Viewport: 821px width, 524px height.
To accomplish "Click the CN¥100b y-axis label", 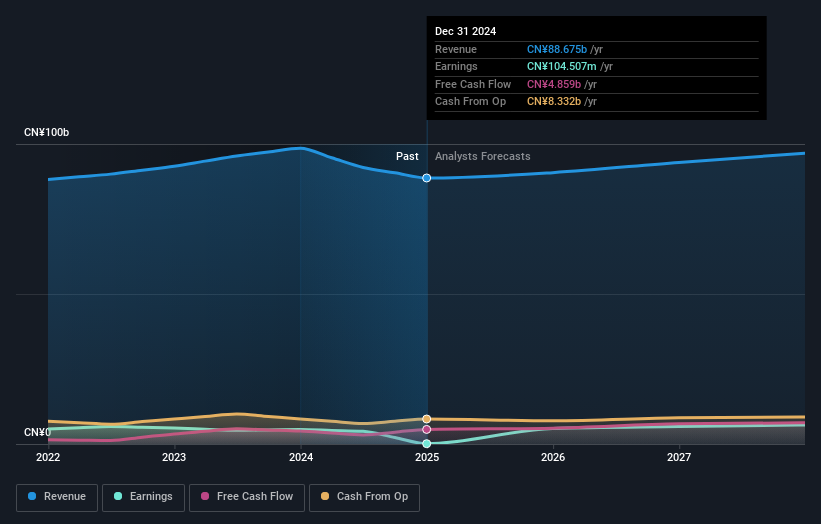I will pyautogui.click(x=47, y=132).
